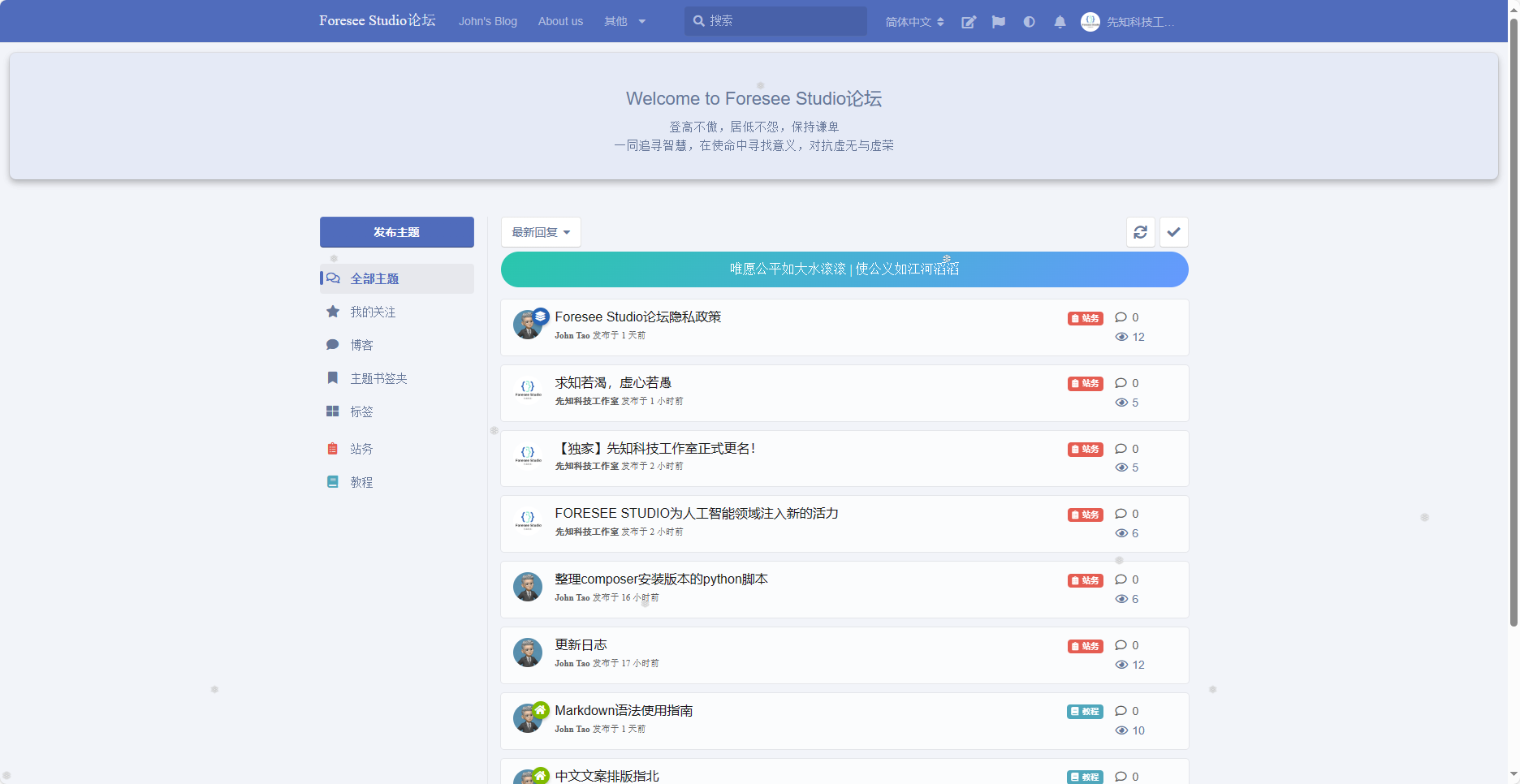
Task: Open the 站务 clipboard category
Action: pos(361,448)
